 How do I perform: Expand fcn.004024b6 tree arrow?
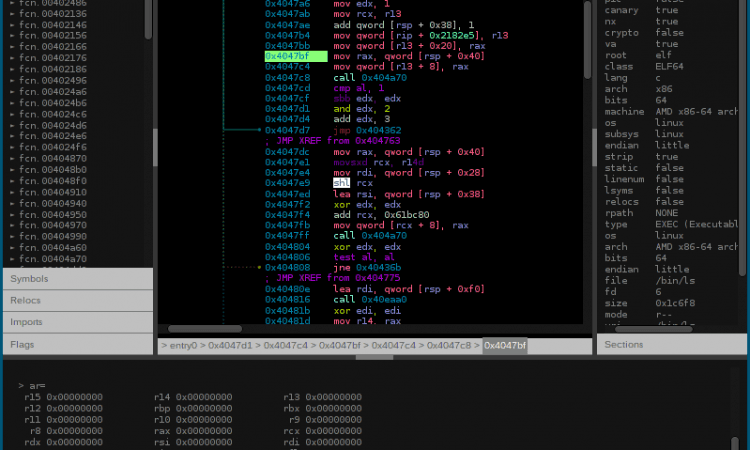[x=12, y=103]
